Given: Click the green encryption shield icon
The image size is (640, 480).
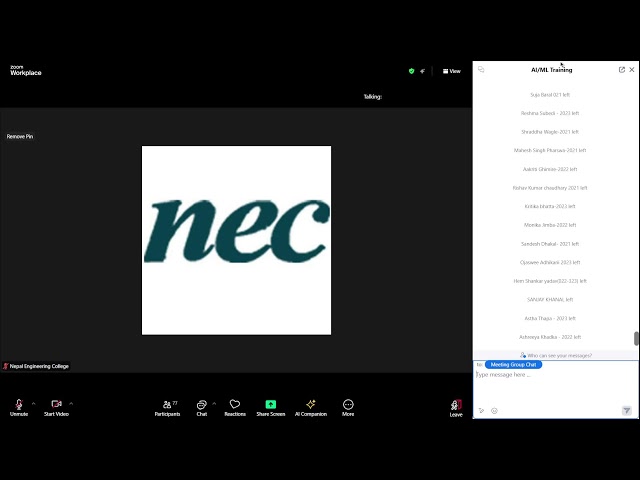Looking at the screenshot, I should (411, 71).
